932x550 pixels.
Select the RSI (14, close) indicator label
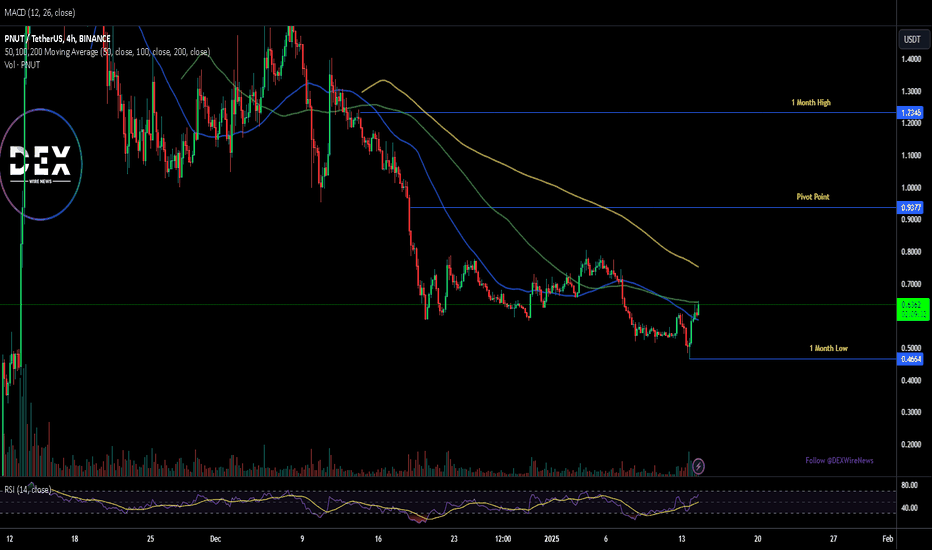pyautogui.click(x=27, y=489)
